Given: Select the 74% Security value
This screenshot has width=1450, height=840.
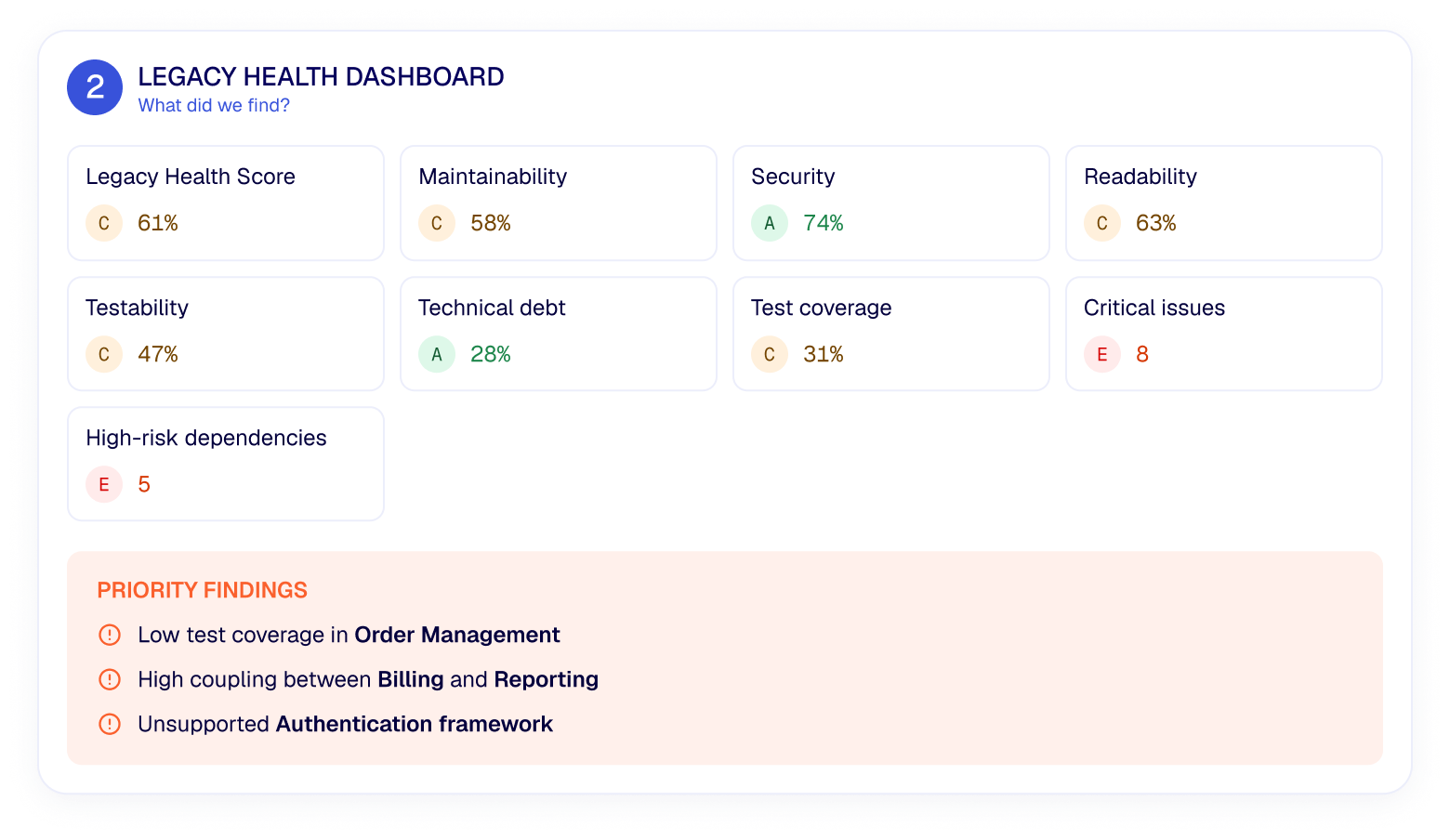Looking at the screenshot, I should [824, 223].
